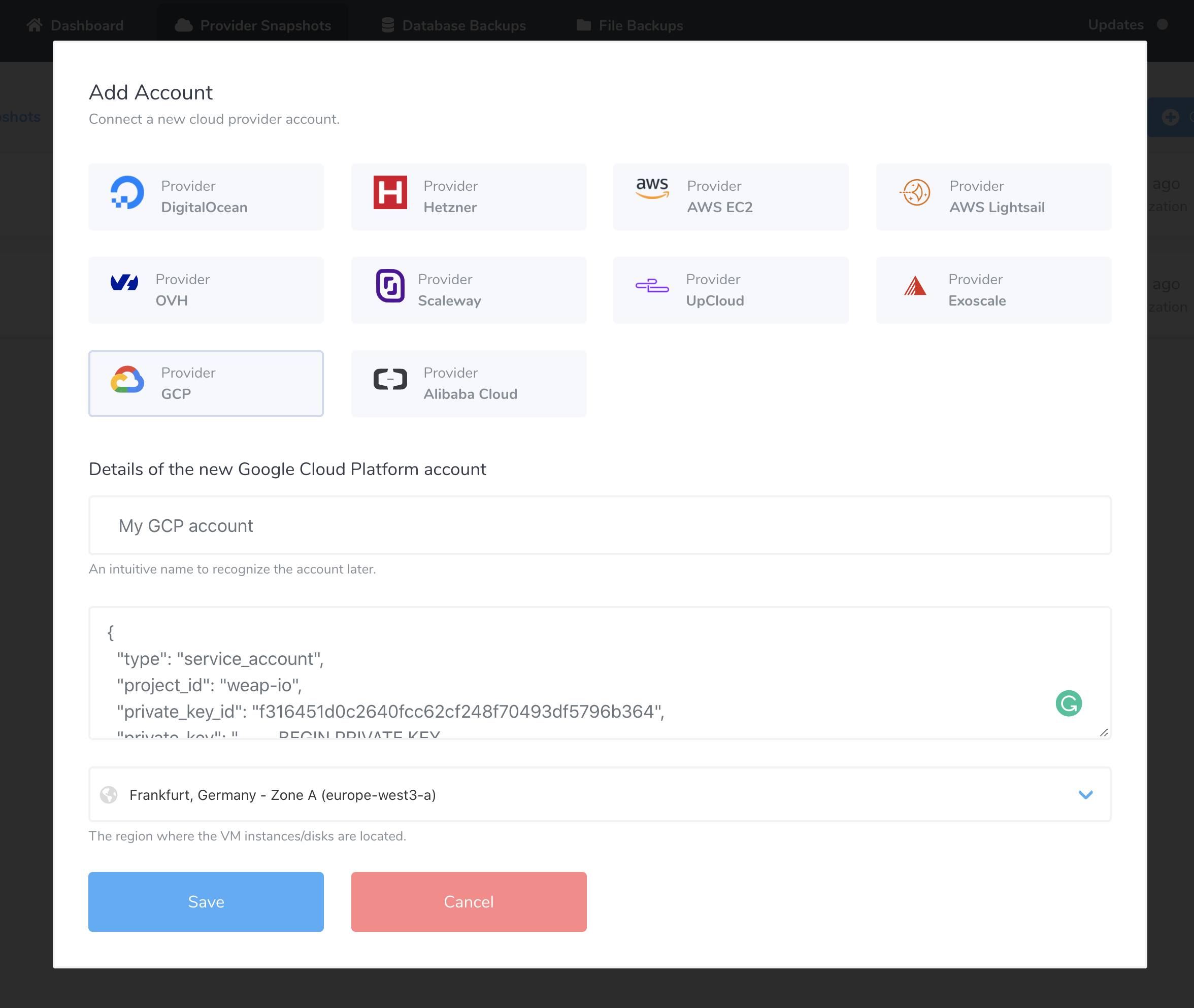
Task: Click 'Details of the new Google Cloud Platform account'
Action: click(x=287, y=469)
